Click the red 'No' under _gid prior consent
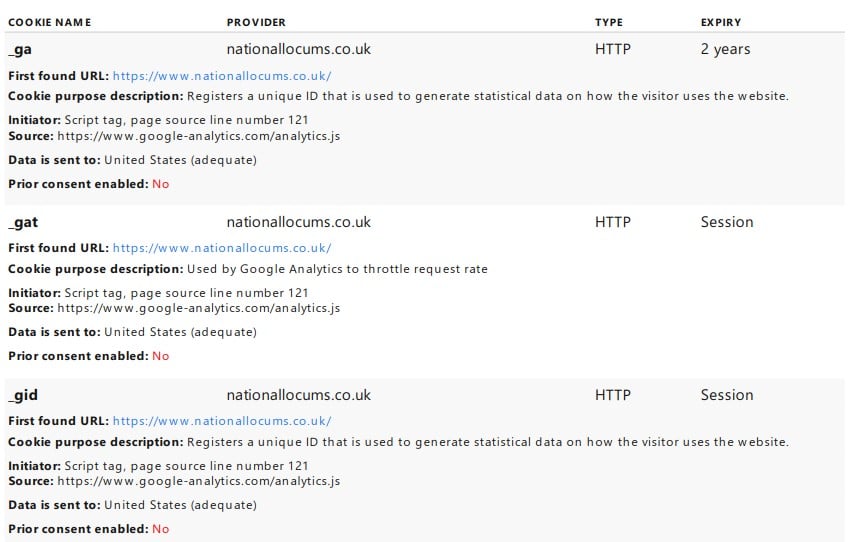Image resolution: width=855 pixels, height=542 pixels. 161,529
